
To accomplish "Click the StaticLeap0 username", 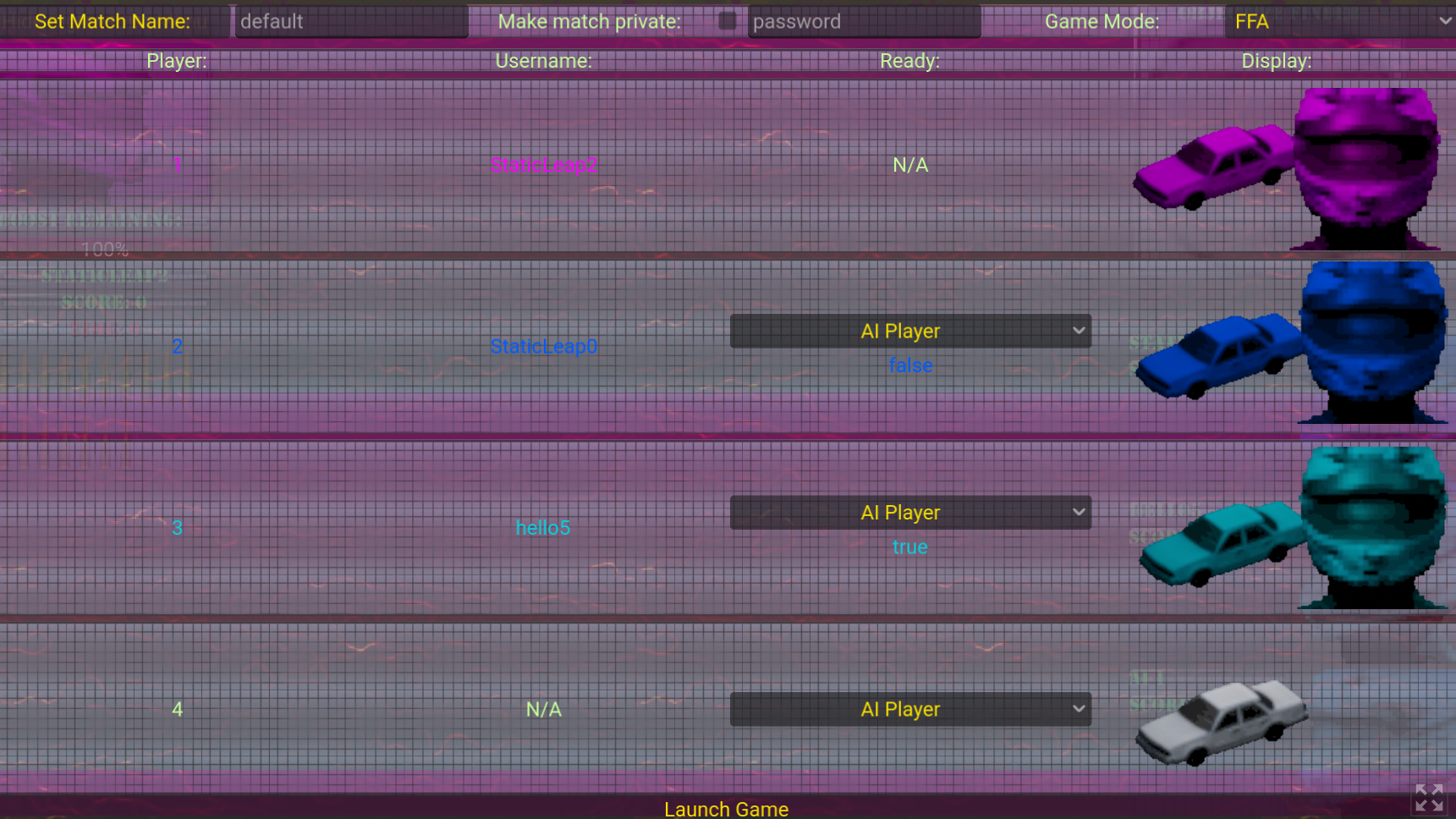I will pyautogui.click(x=544, y=346).
